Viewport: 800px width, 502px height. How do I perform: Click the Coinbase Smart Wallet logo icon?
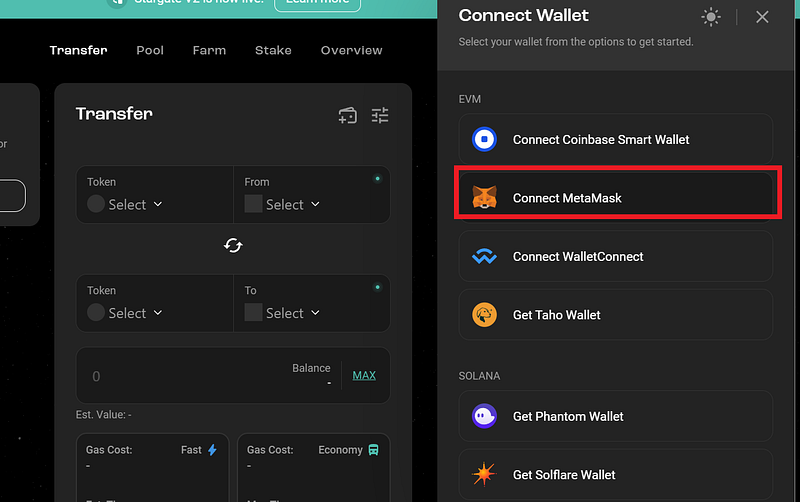point(484,139)
